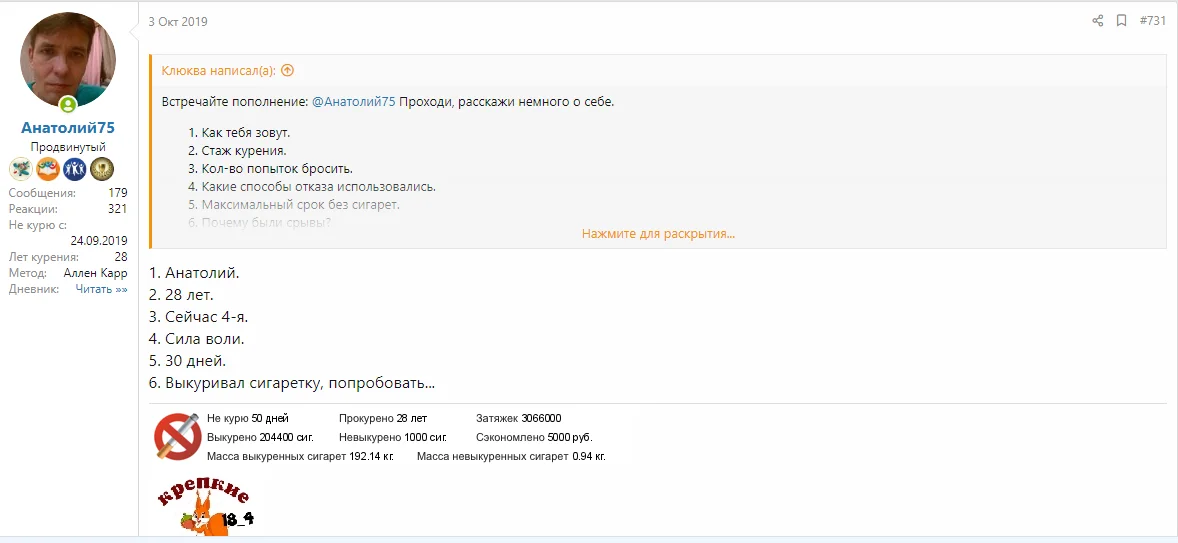Jump to the quoted post via the arrow after Клюква написал(а):
The width and height of the screenshot is (1178, 543).
coord(287,71)
